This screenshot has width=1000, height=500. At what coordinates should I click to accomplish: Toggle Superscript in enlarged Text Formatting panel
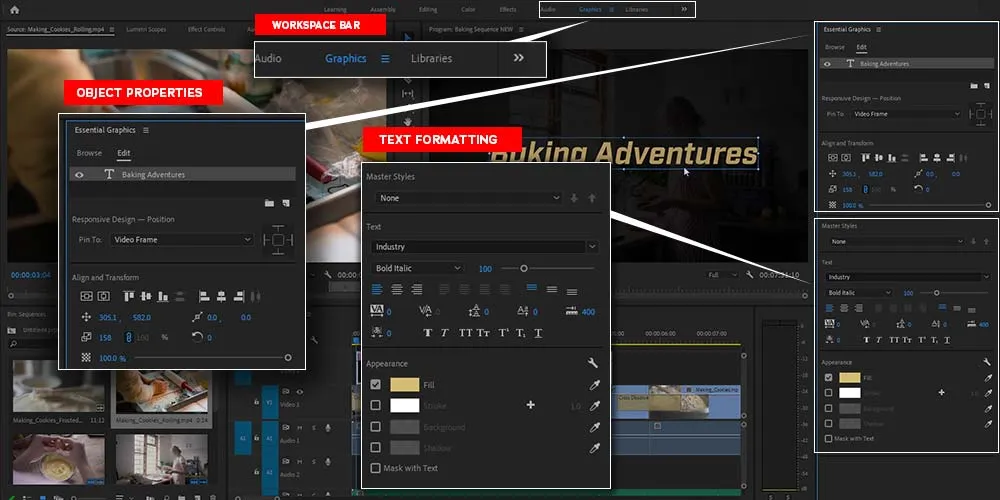pyautogui.click(x=503, y=333)
